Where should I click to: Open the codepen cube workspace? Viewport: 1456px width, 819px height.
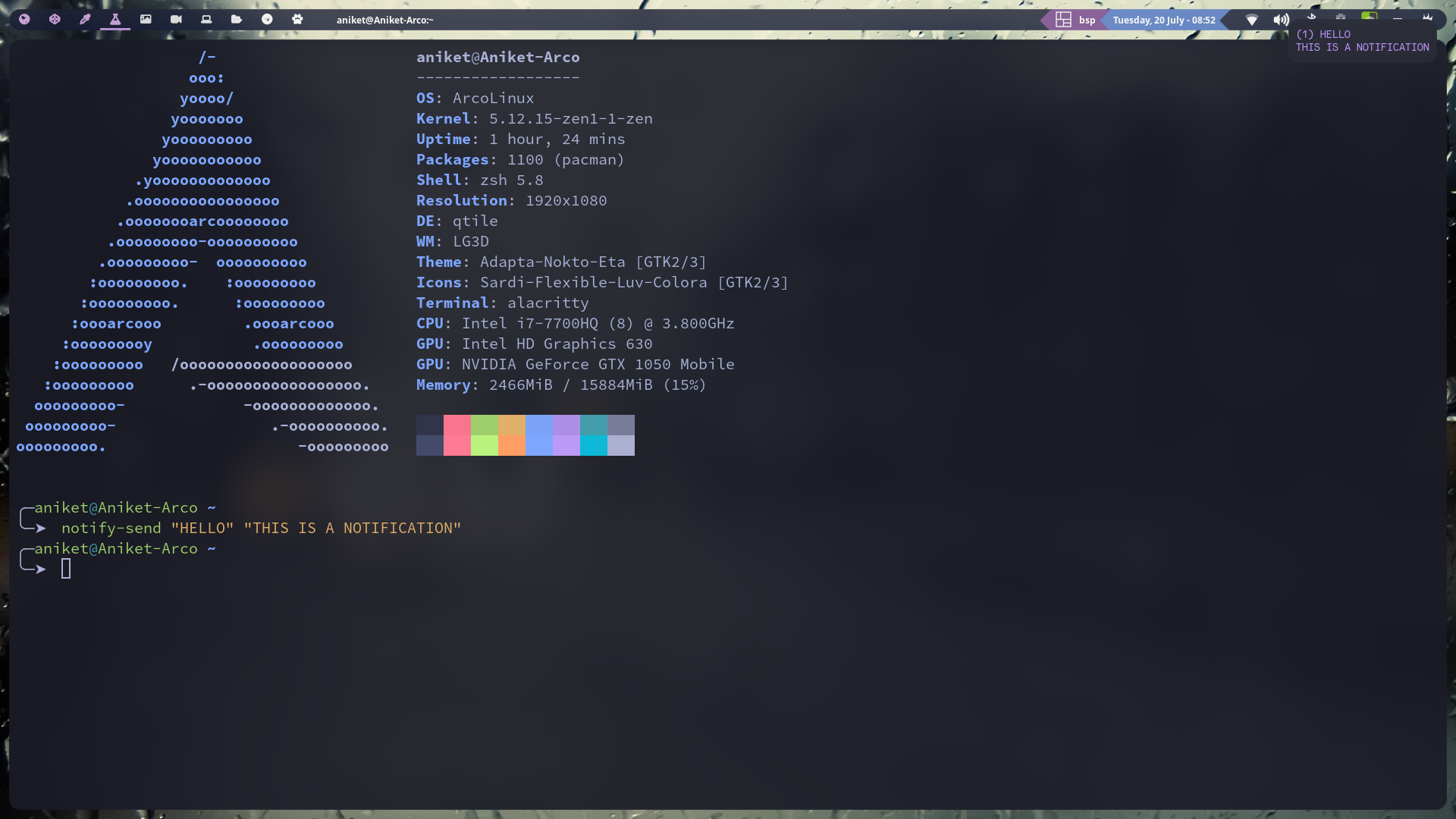click(55, 20)
